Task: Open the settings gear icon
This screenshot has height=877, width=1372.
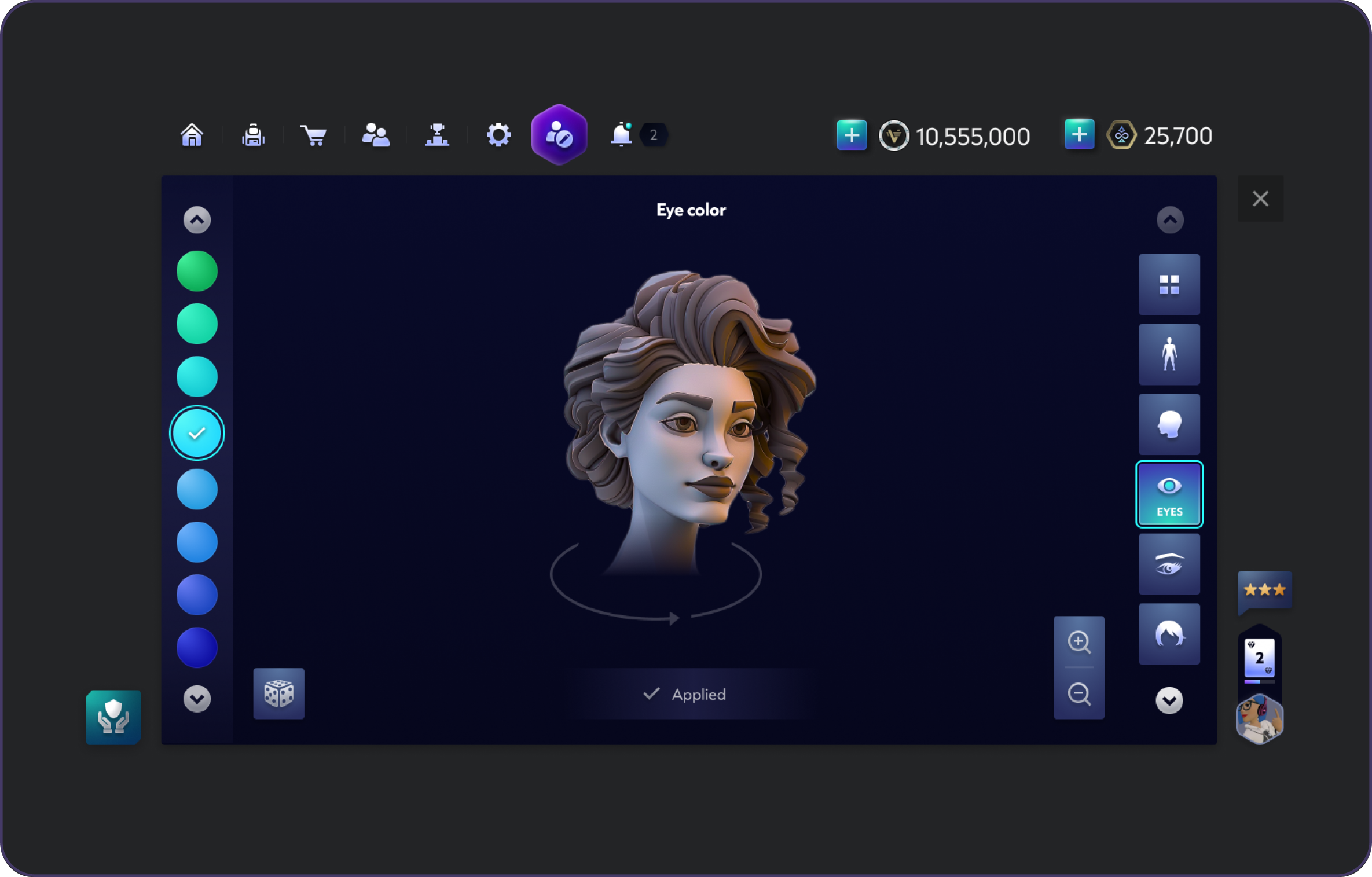Action: 498,135
